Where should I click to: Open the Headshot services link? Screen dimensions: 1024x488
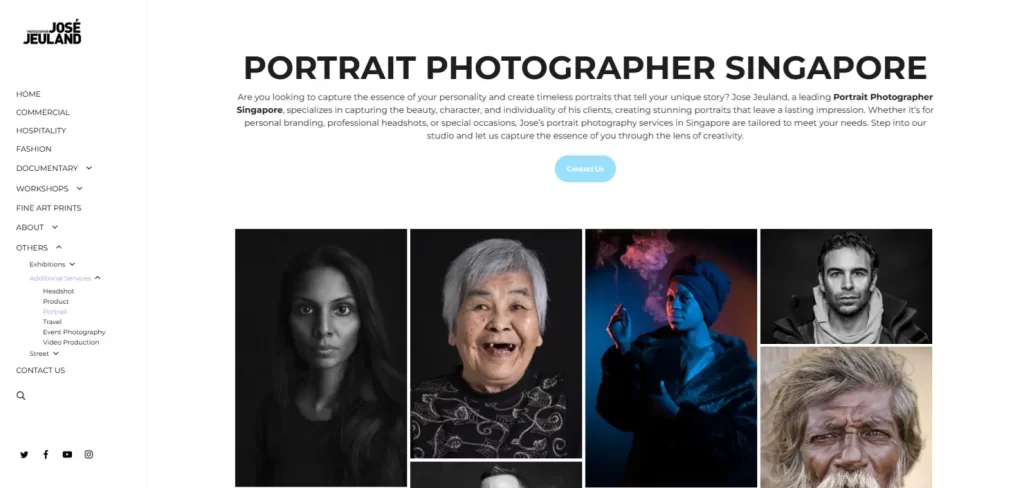click(58, 291)
